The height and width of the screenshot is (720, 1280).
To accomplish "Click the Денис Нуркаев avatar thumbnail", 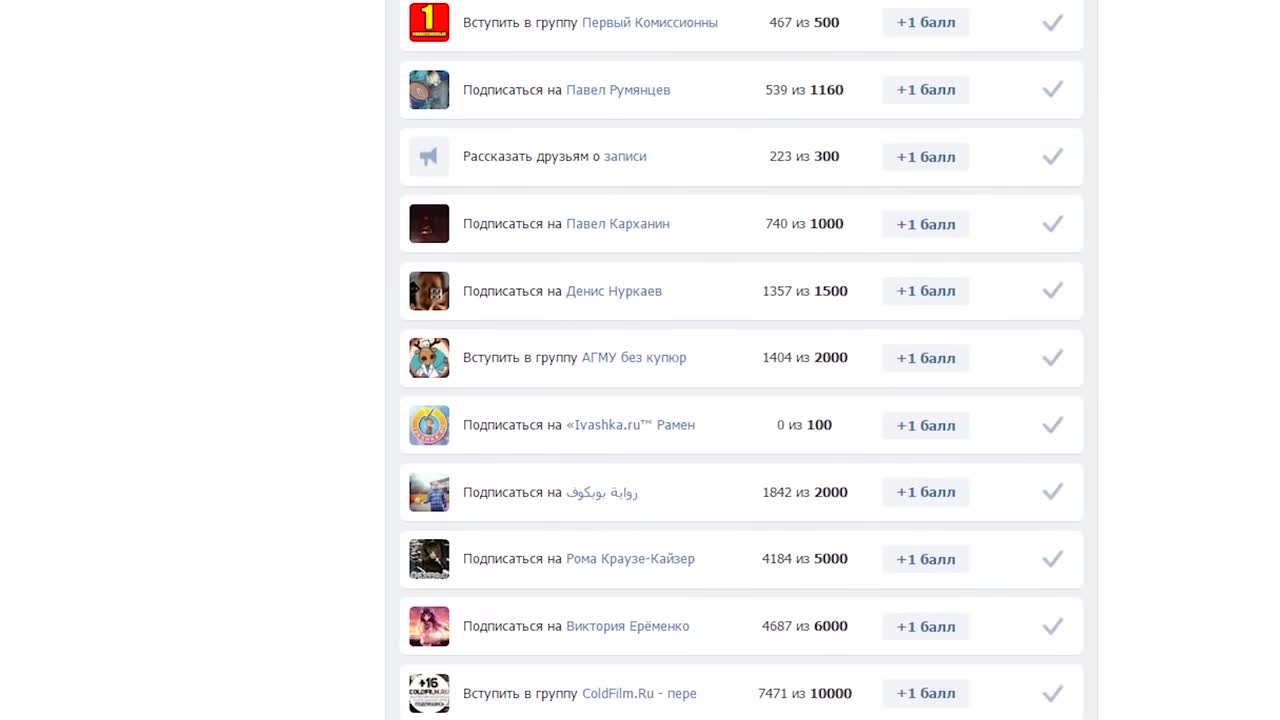I will coord(429,291).
